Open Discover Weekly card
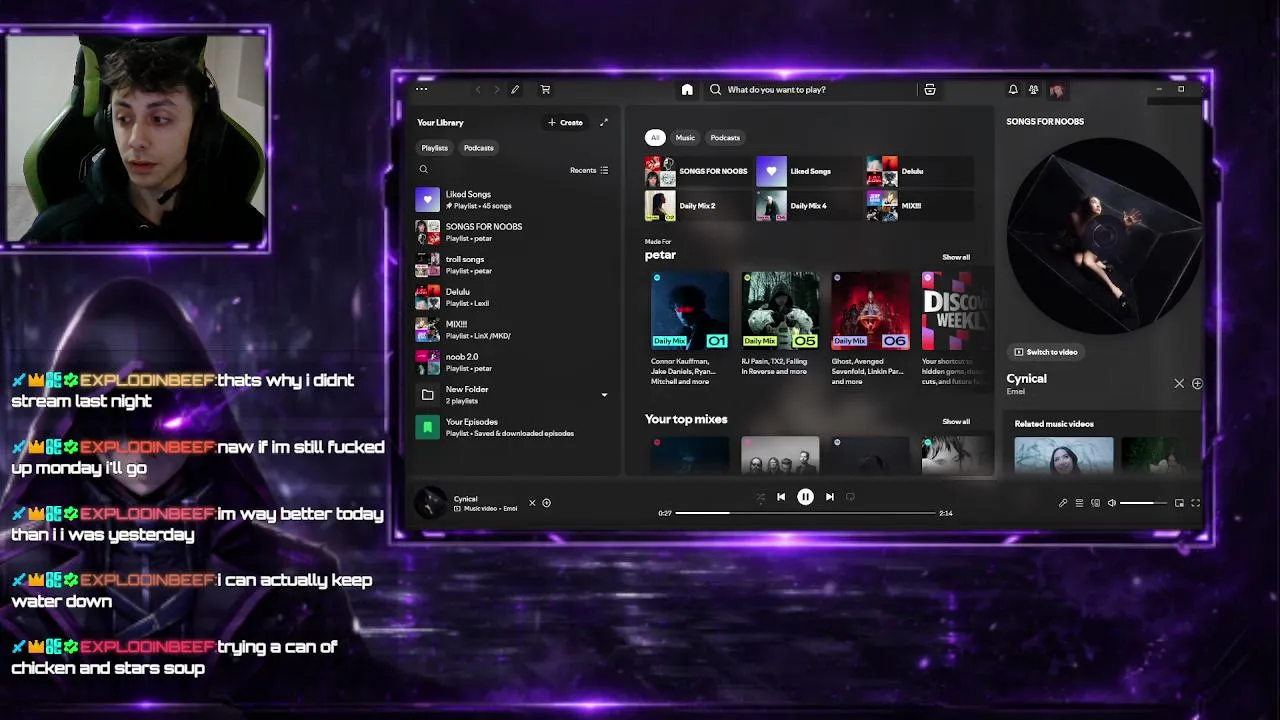This screenshot has width=1280, height=720. [x=956, y=329]
